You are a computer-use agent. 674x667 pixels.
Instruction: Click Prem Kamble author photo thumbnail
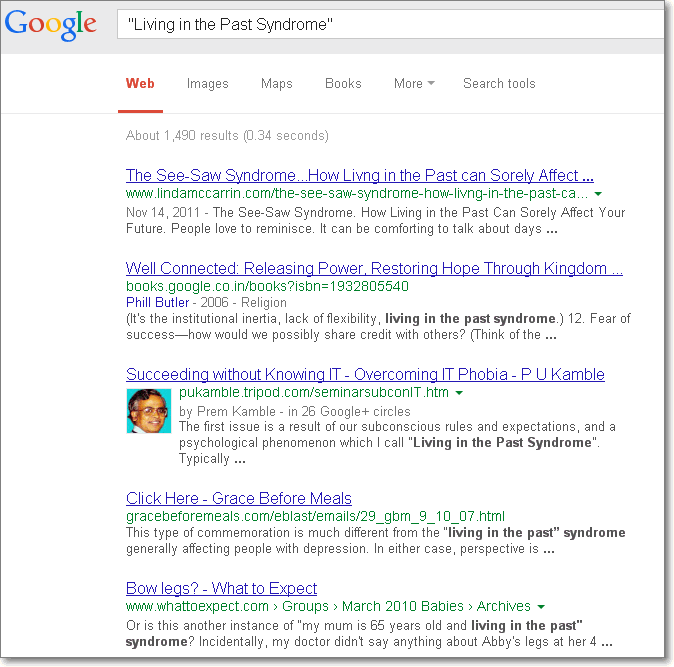[x=148, y=411]
